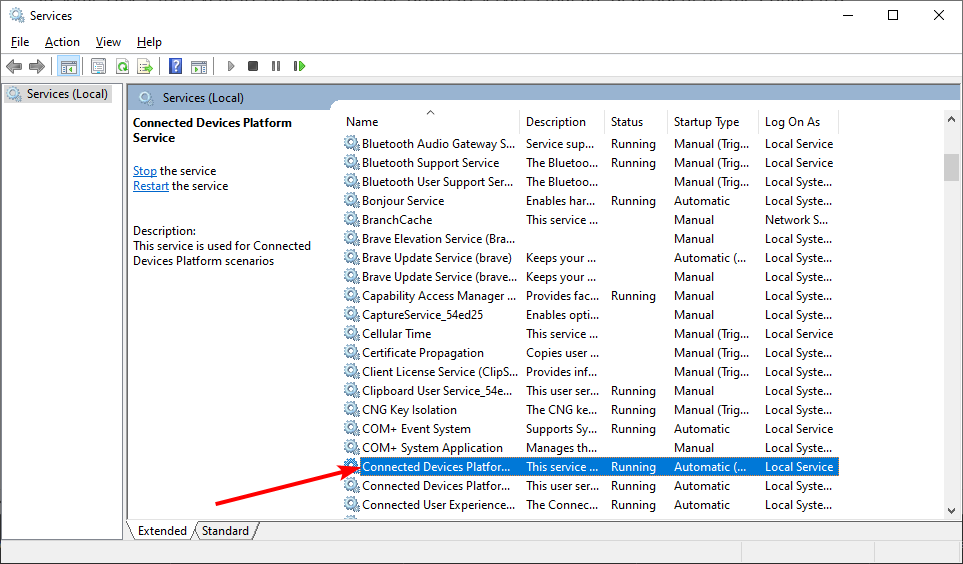Sort by the Log On As column header
963x564 pixels.
tap(798, 122)
